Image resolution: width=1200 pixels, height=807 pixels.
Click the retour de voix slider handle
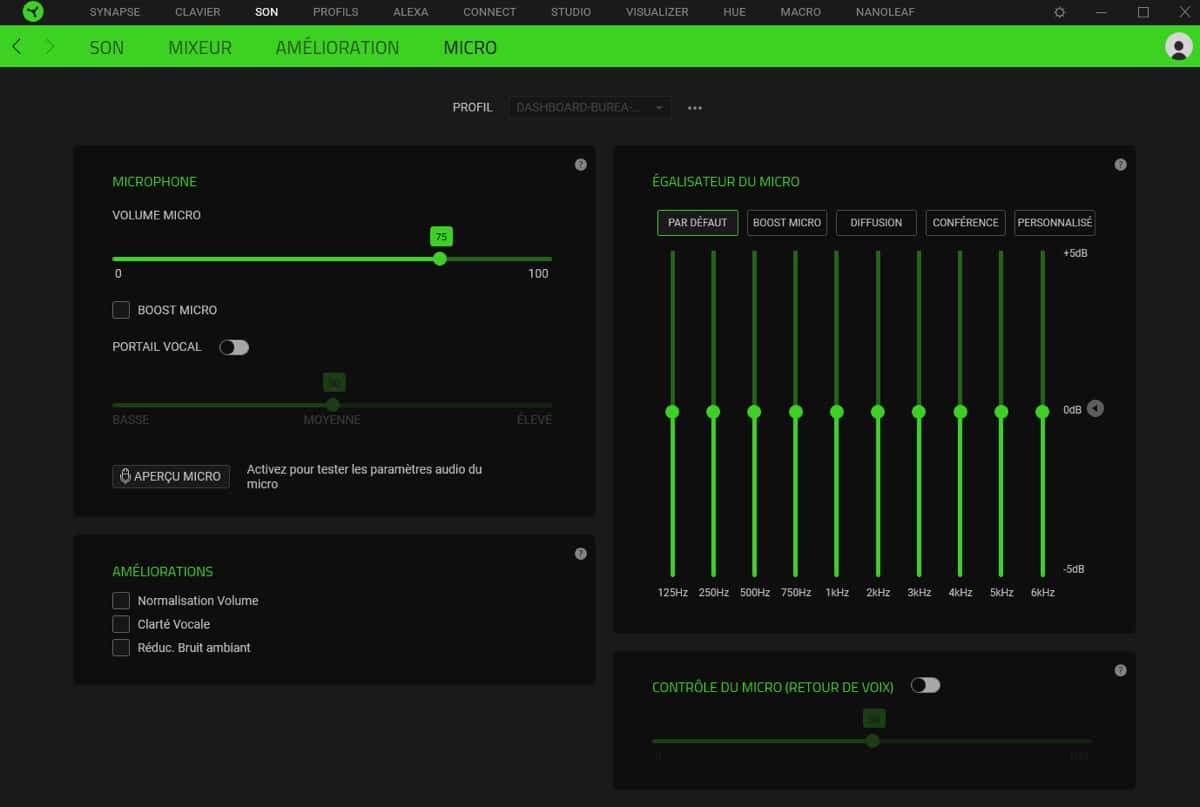pos(873,741)
